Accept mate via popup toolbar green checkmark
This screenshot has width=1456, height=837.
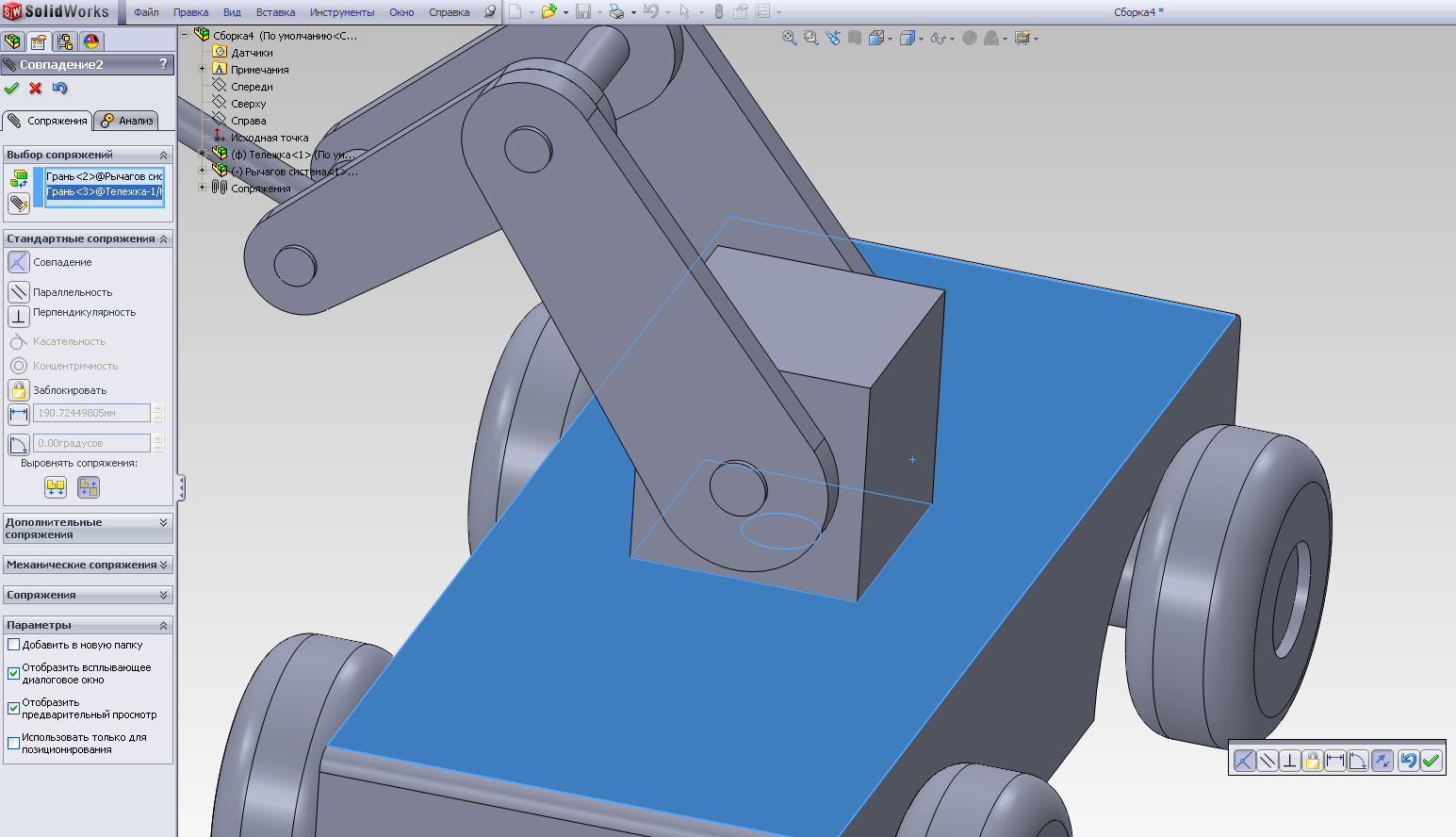[1431, 761]
